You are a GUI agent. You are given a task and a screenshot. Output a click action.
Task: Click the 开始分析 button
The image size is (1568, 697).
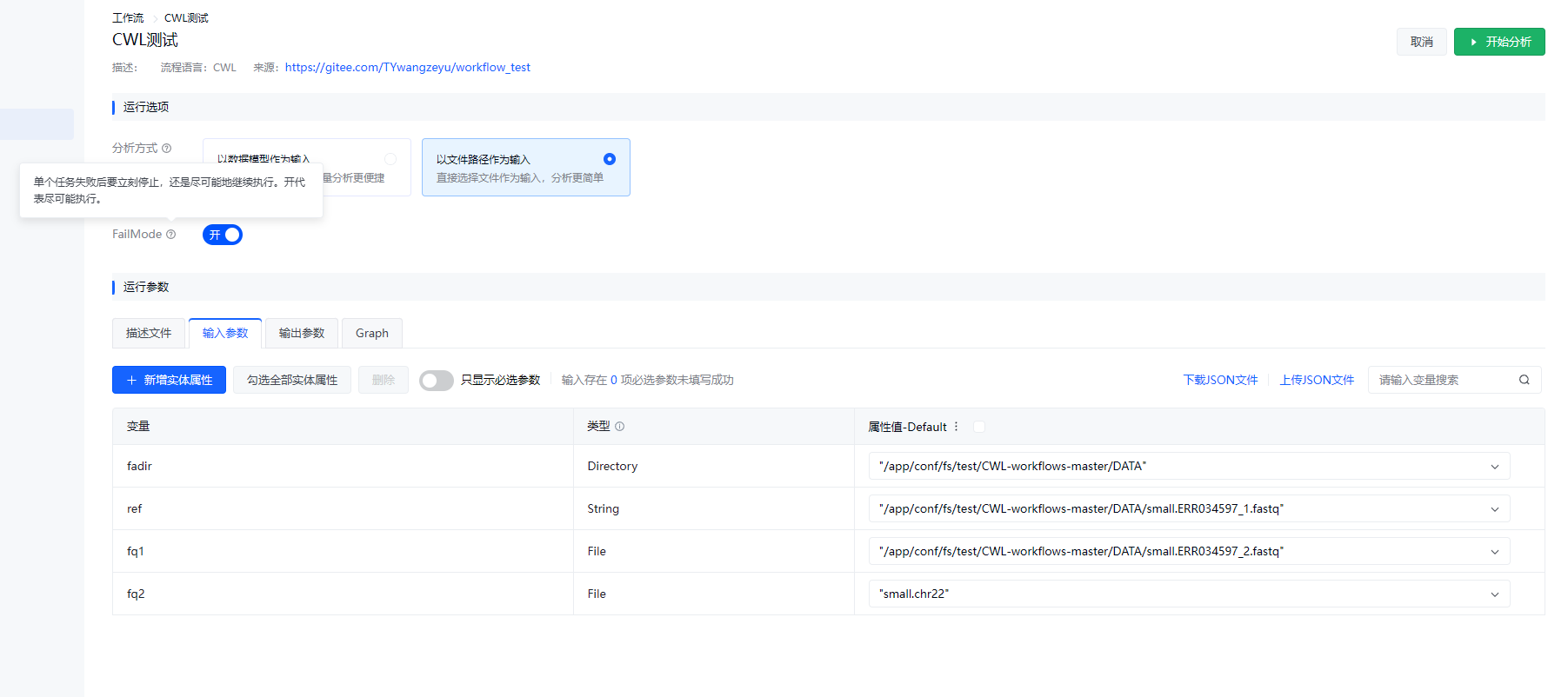pos(1499,42)
